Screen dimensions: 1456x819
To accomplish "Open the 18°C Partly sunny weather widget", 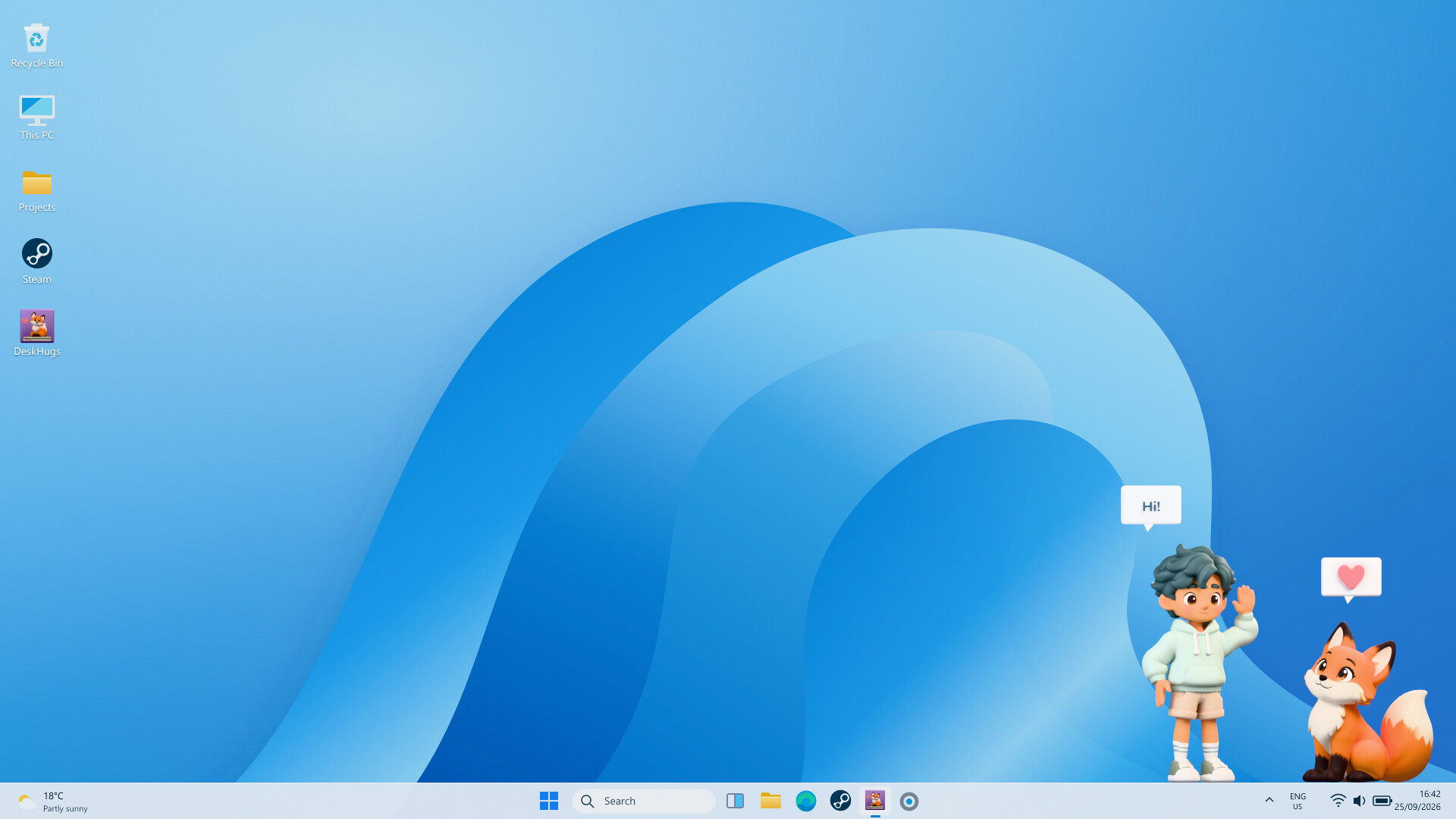I will [x=53, y=802].
